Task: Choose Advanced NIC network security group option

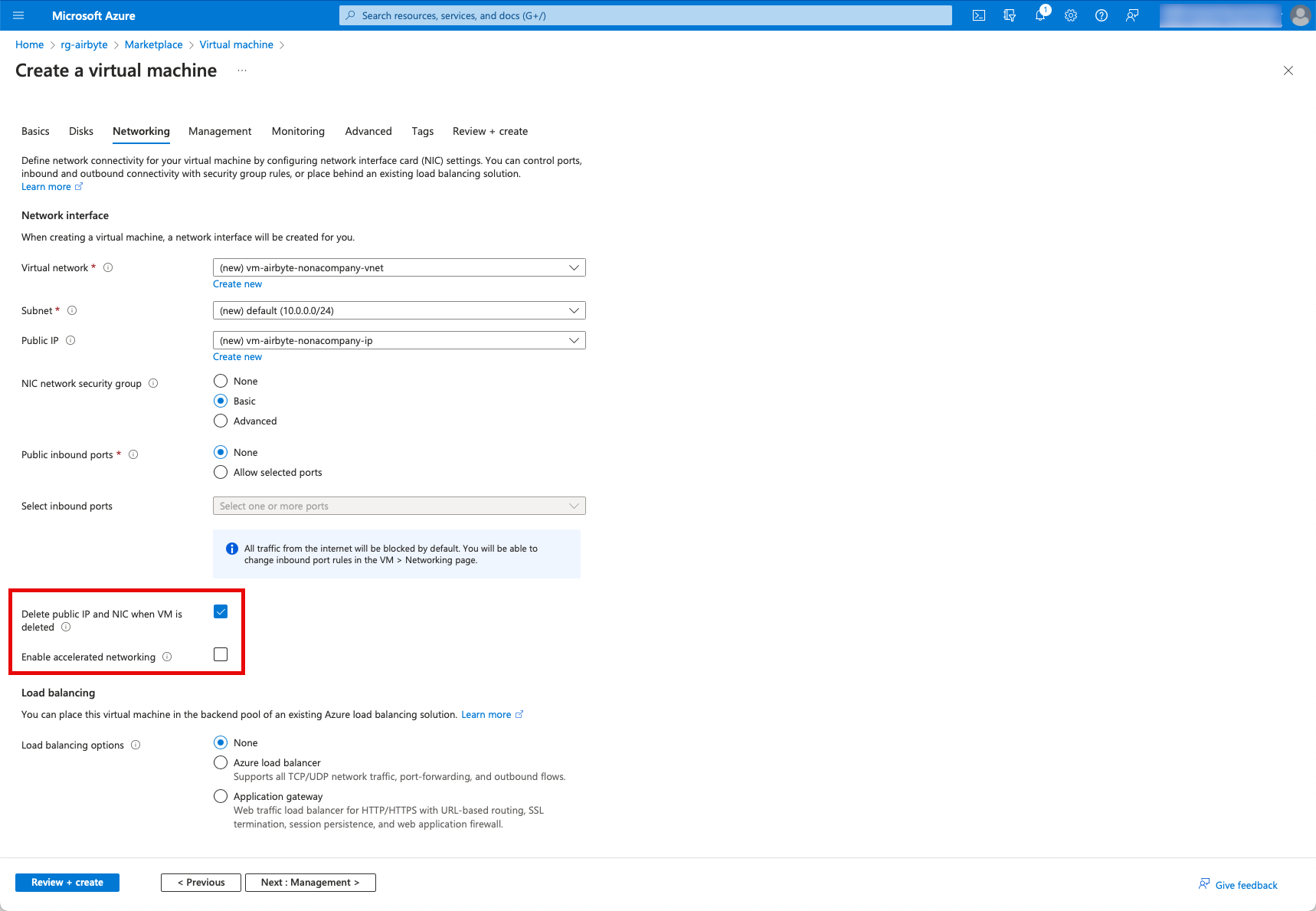Action: (221, 421)
